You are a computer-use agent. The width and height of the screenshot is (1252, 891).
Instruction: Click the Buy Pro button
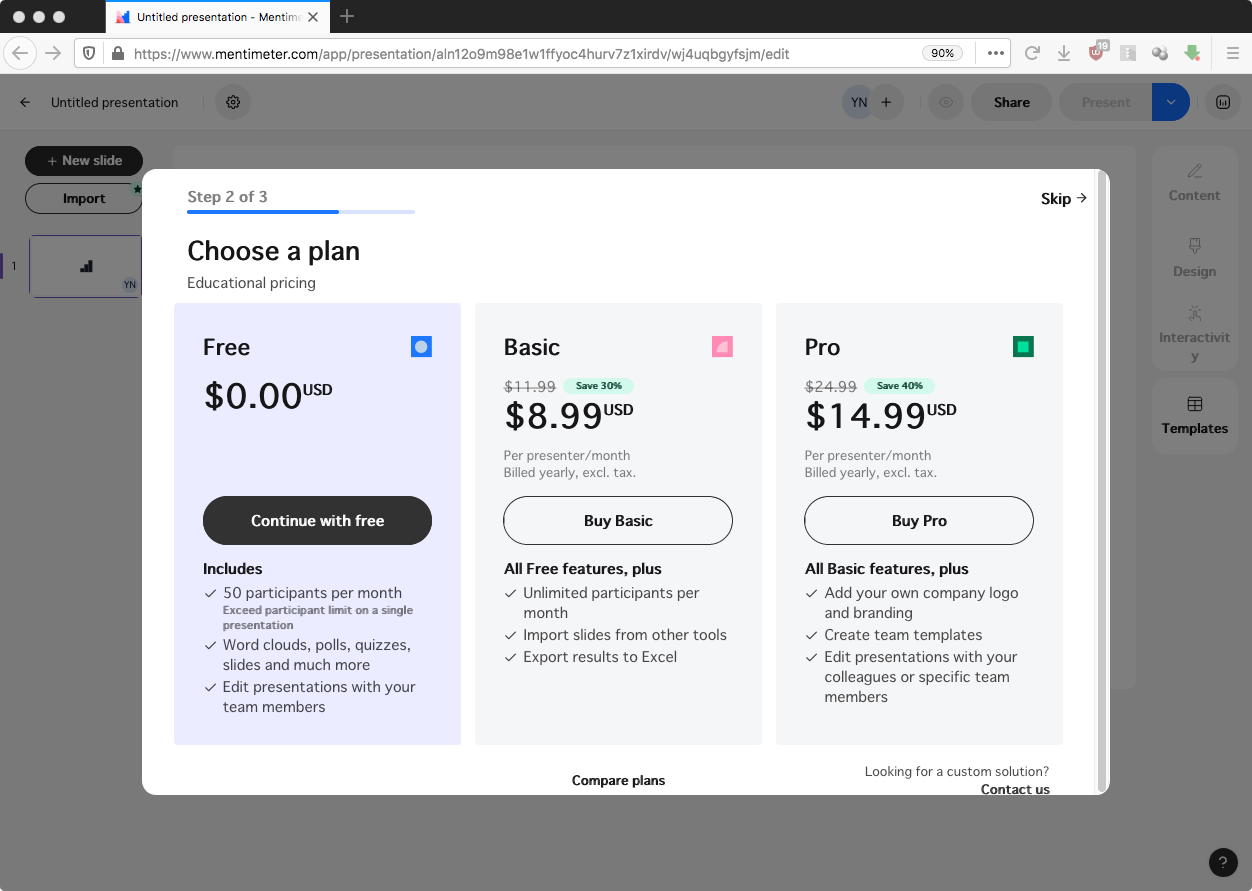(x=919, y=521)
